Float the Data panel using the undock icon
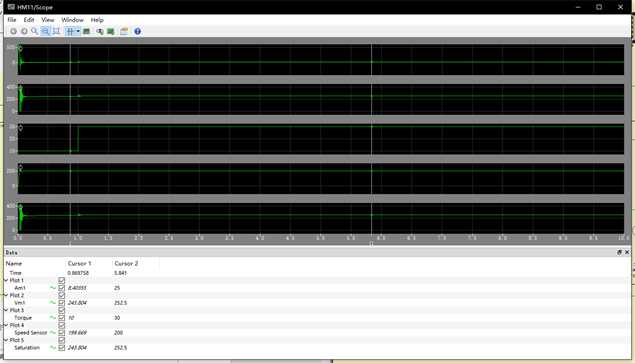635x363 pixels. click(x=619, y=252)
